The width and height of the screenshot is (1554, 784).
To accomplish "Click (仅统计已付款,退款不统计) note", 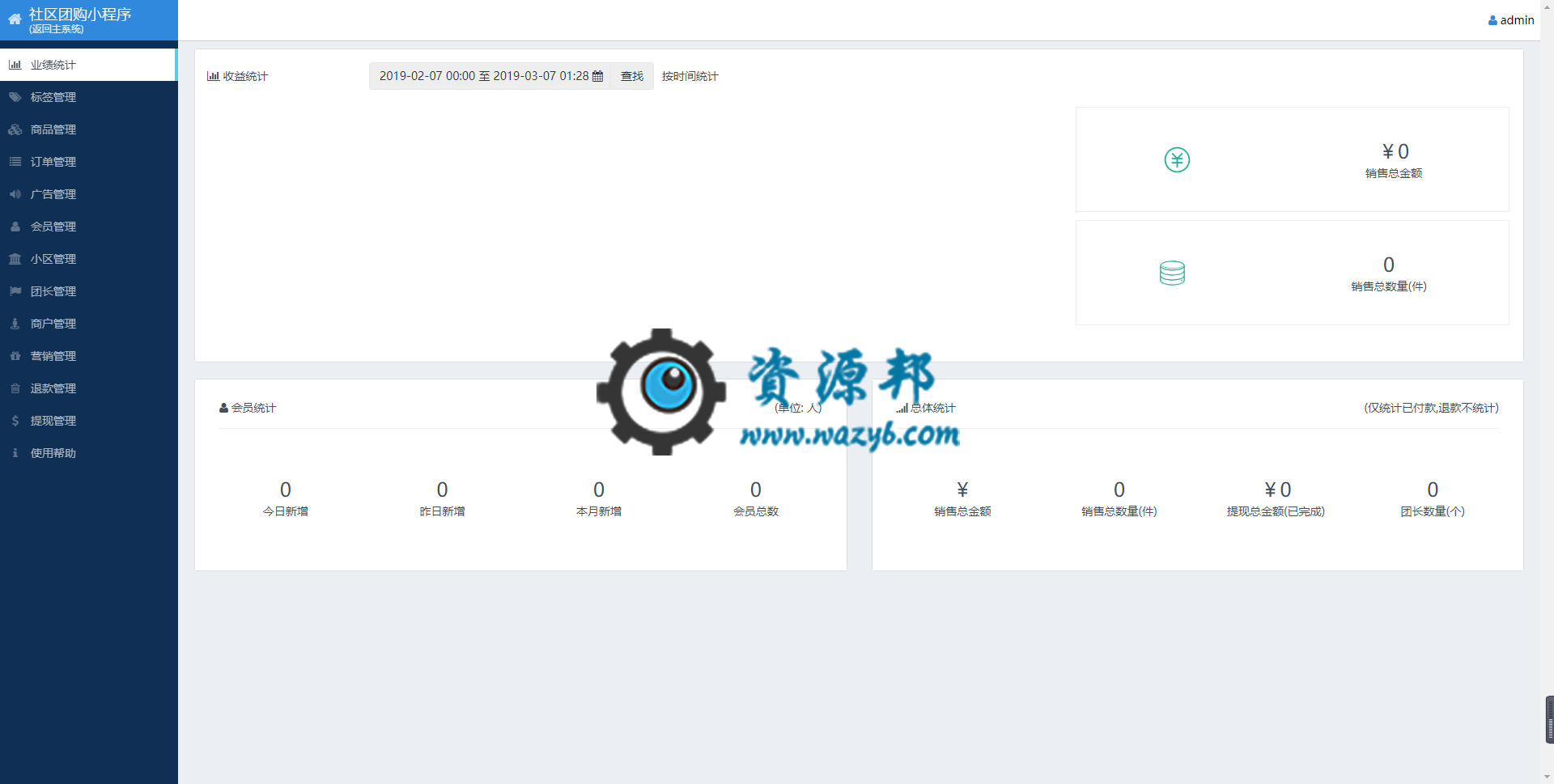I will [x=1431, y=408].
